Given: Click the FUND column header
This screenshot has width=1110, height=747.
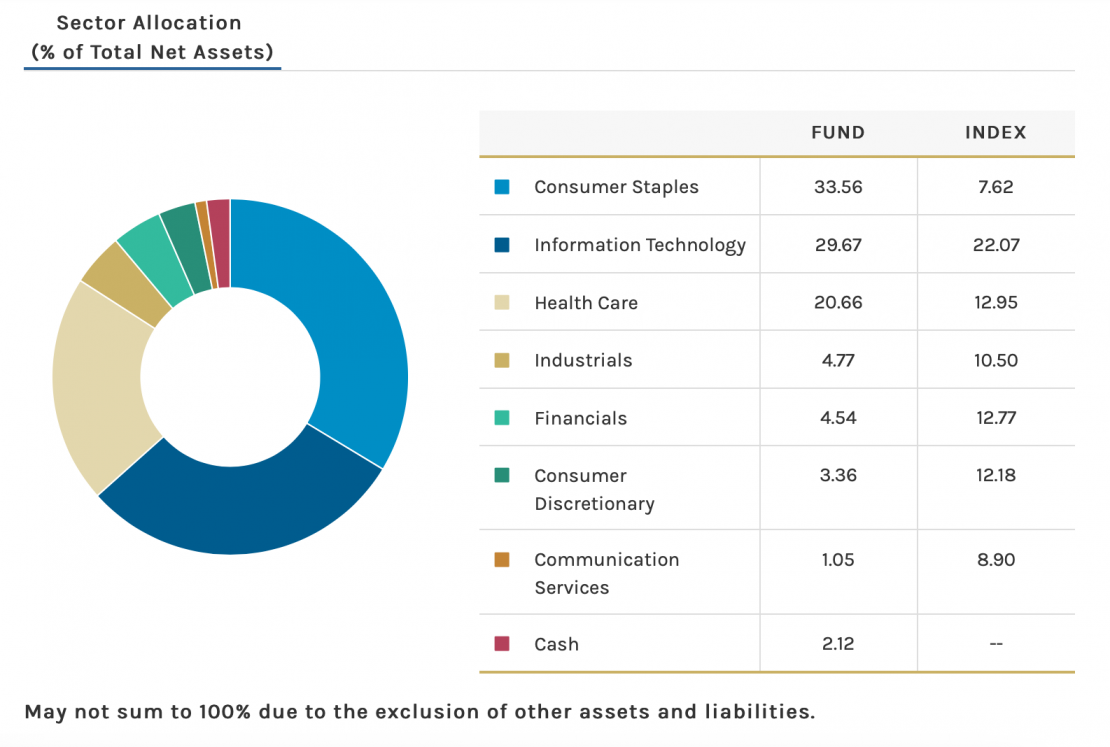Looking at the screenshot, I should pos(837,132).
